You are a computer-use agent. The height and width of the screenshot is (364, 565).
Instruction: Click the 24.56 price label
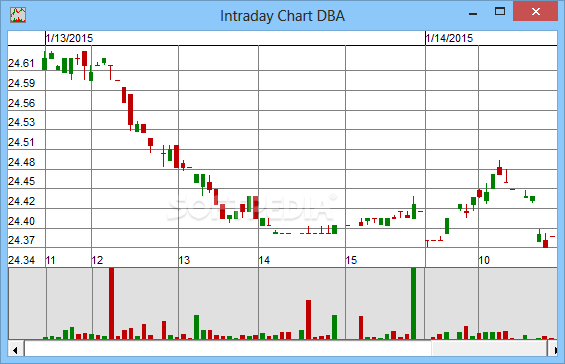(x=21, y=103)
